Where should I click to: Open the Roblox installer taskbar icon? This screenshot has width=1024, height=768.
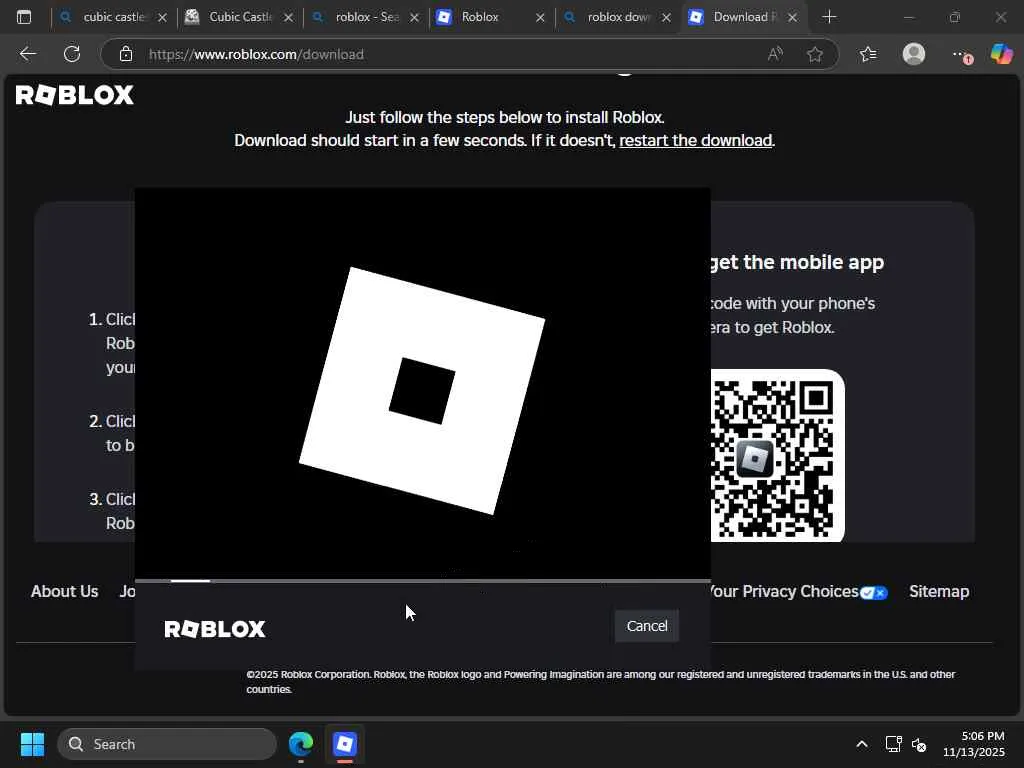[x=345, y=744]
